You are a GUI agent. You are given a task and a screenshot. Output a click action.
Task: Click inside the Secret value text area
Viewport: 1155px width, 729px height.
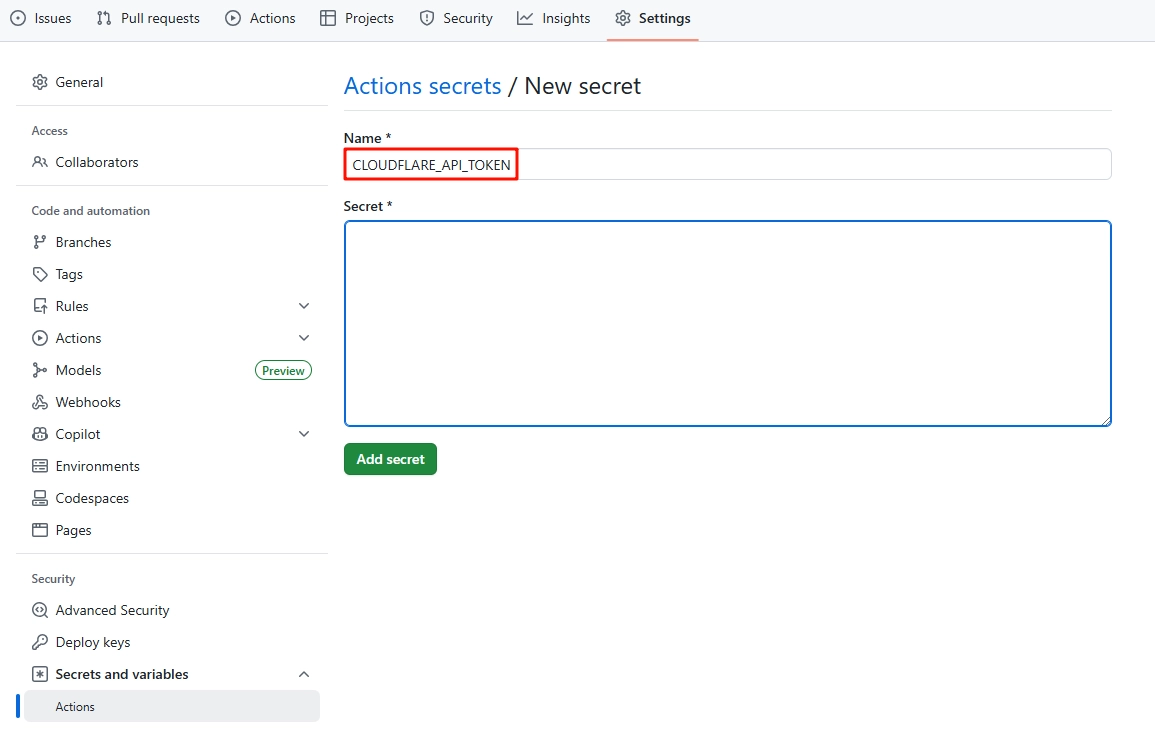tap(727, 322)
